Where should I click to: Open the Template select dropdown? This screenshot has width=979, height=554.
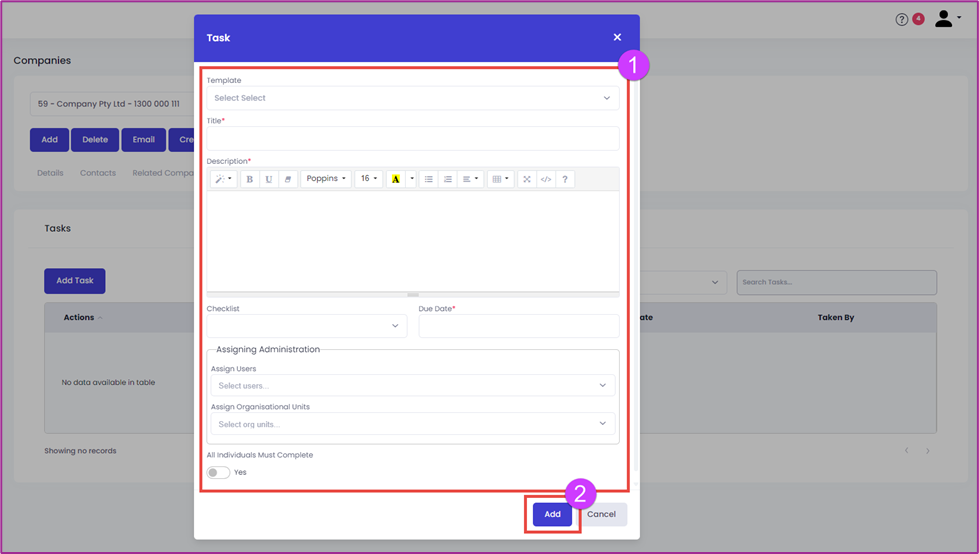pos(413,98)
